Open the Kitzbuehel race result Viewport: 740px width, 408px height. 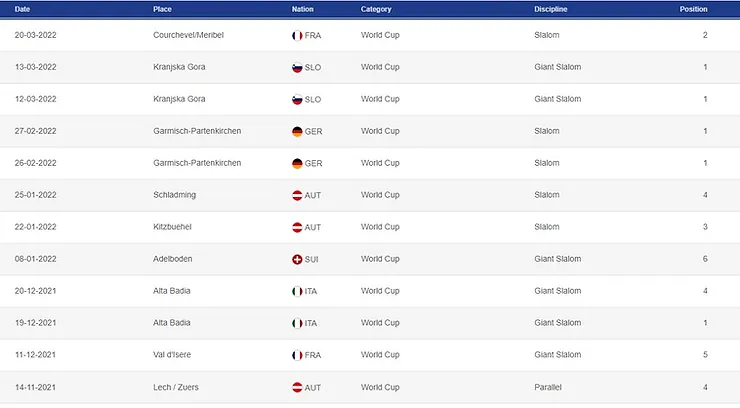370,227
